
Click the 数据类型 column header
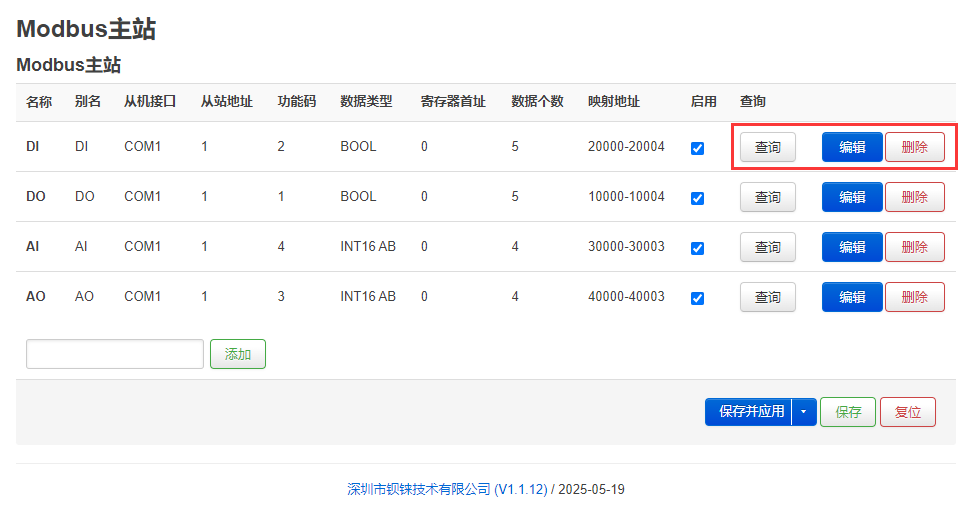pos(366,101)
